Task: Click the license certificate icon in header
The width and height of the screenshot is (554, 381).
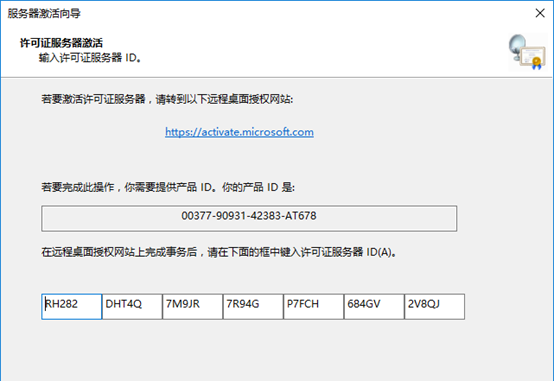Action: [x=528, y=52]
